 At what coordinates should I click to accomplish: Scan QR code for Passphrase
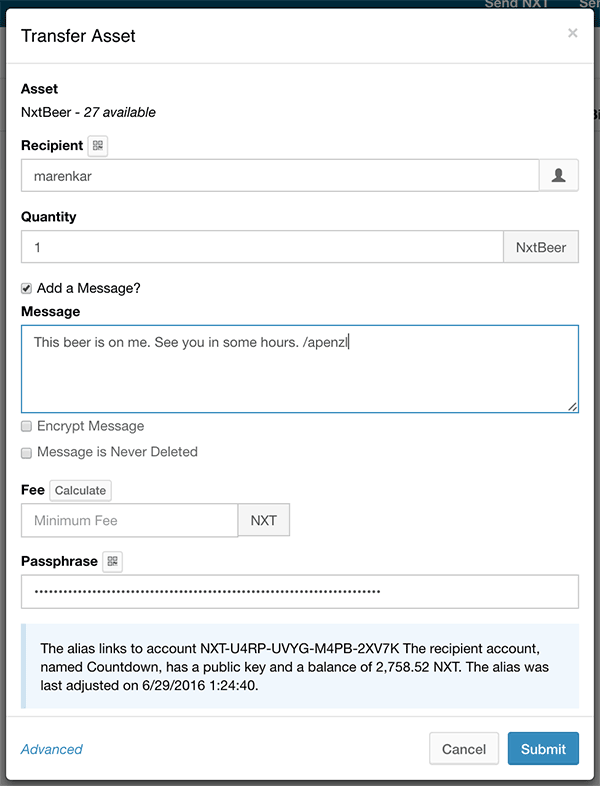point(112,561)
